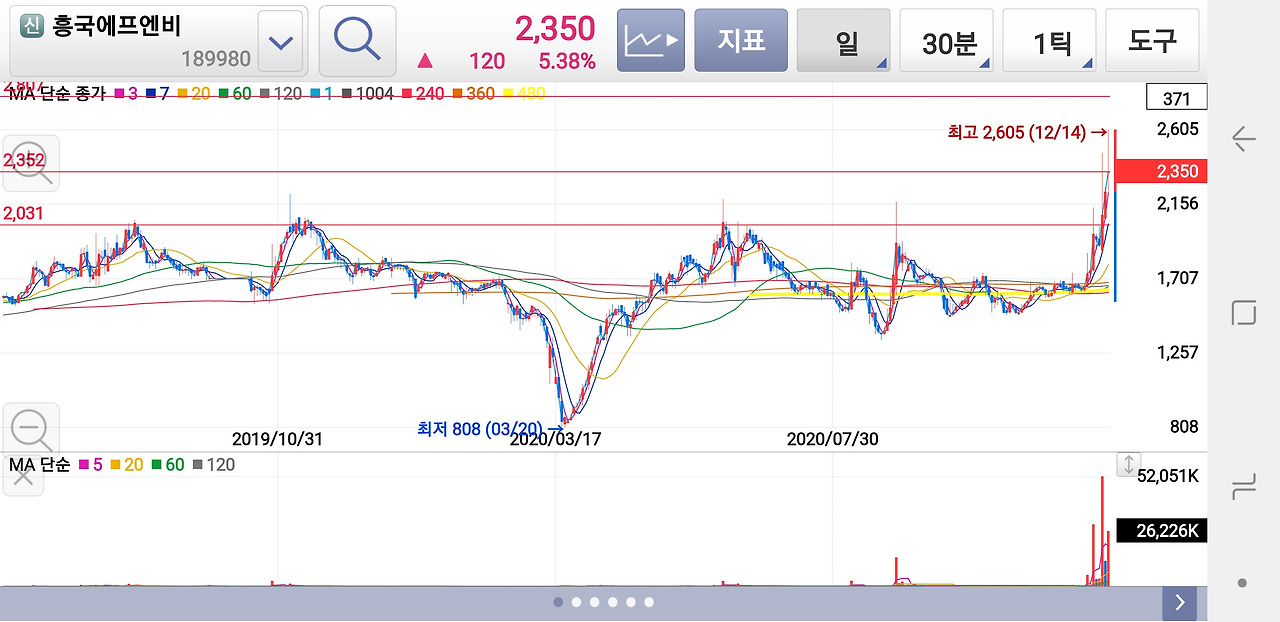The image size is (1280, 622).
Task: Zoom out on the chart
Action: 30,430
